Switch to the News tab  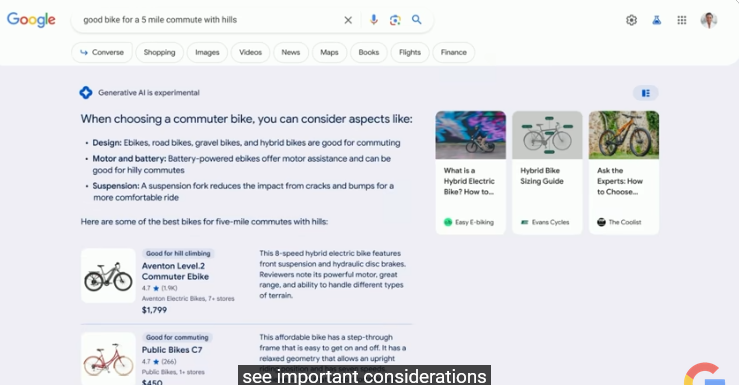click(x=291, y=52)
